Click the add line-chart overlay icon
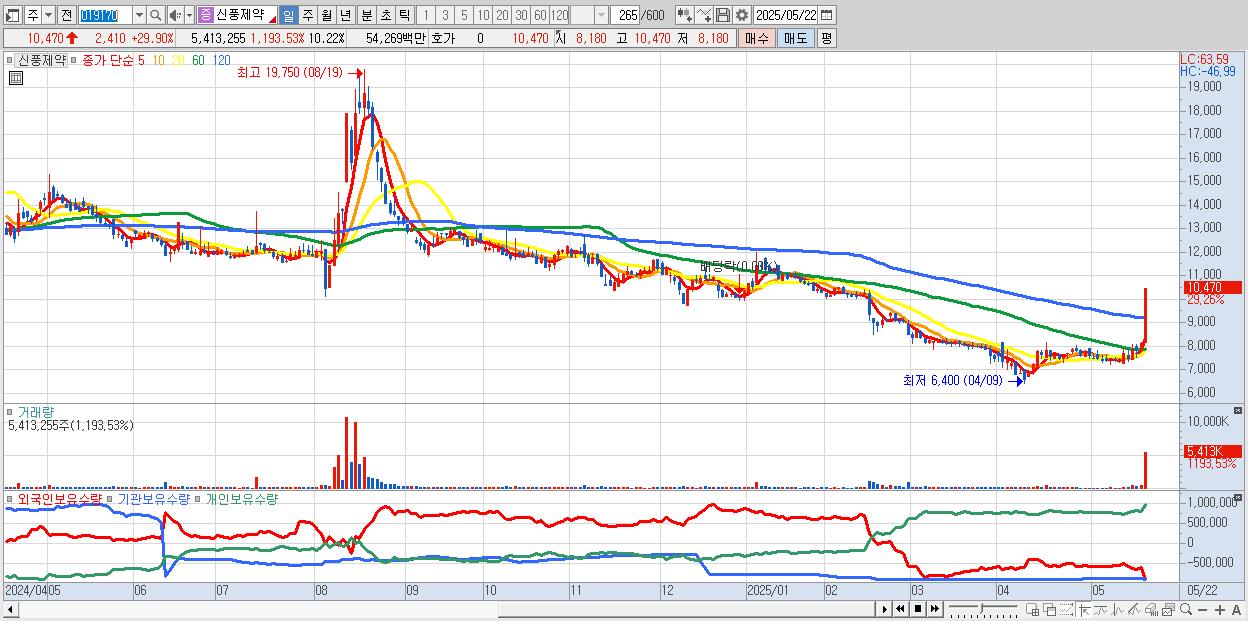 (703, 15)
